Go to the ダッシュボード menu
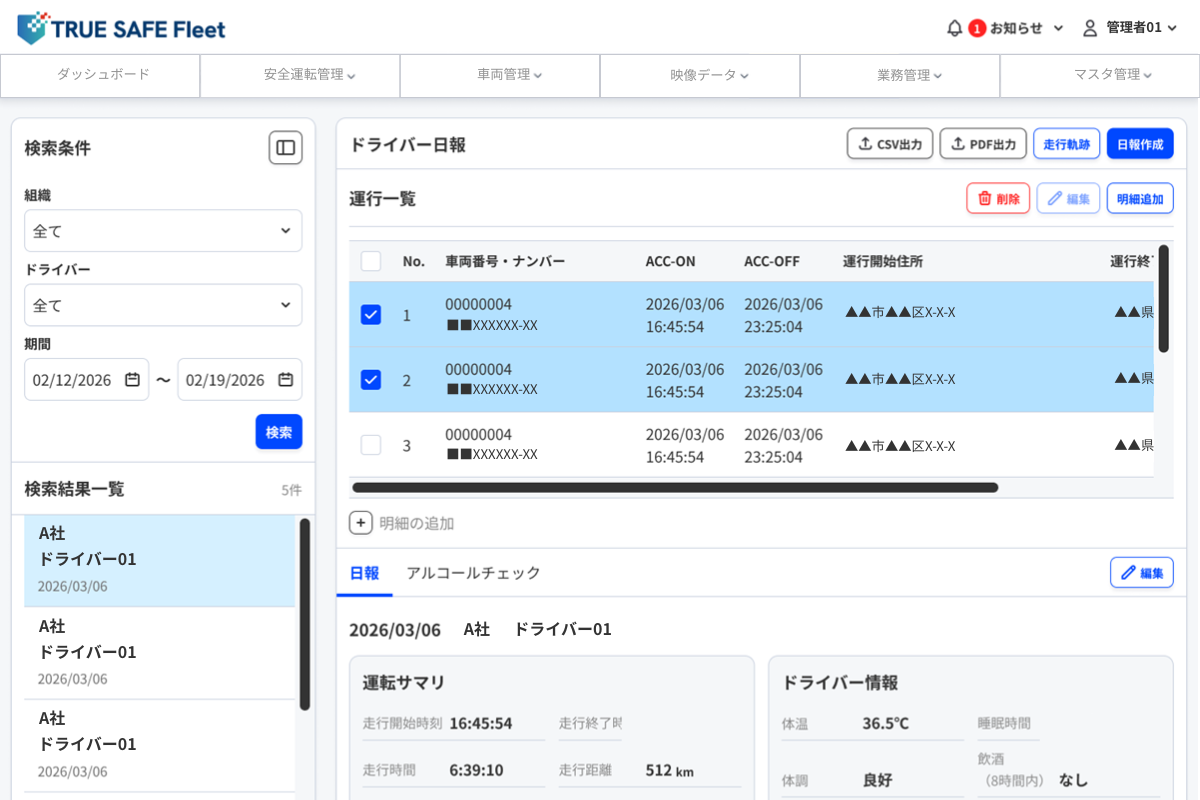Viewport: 1200px width, 800px height. point(100,75)
